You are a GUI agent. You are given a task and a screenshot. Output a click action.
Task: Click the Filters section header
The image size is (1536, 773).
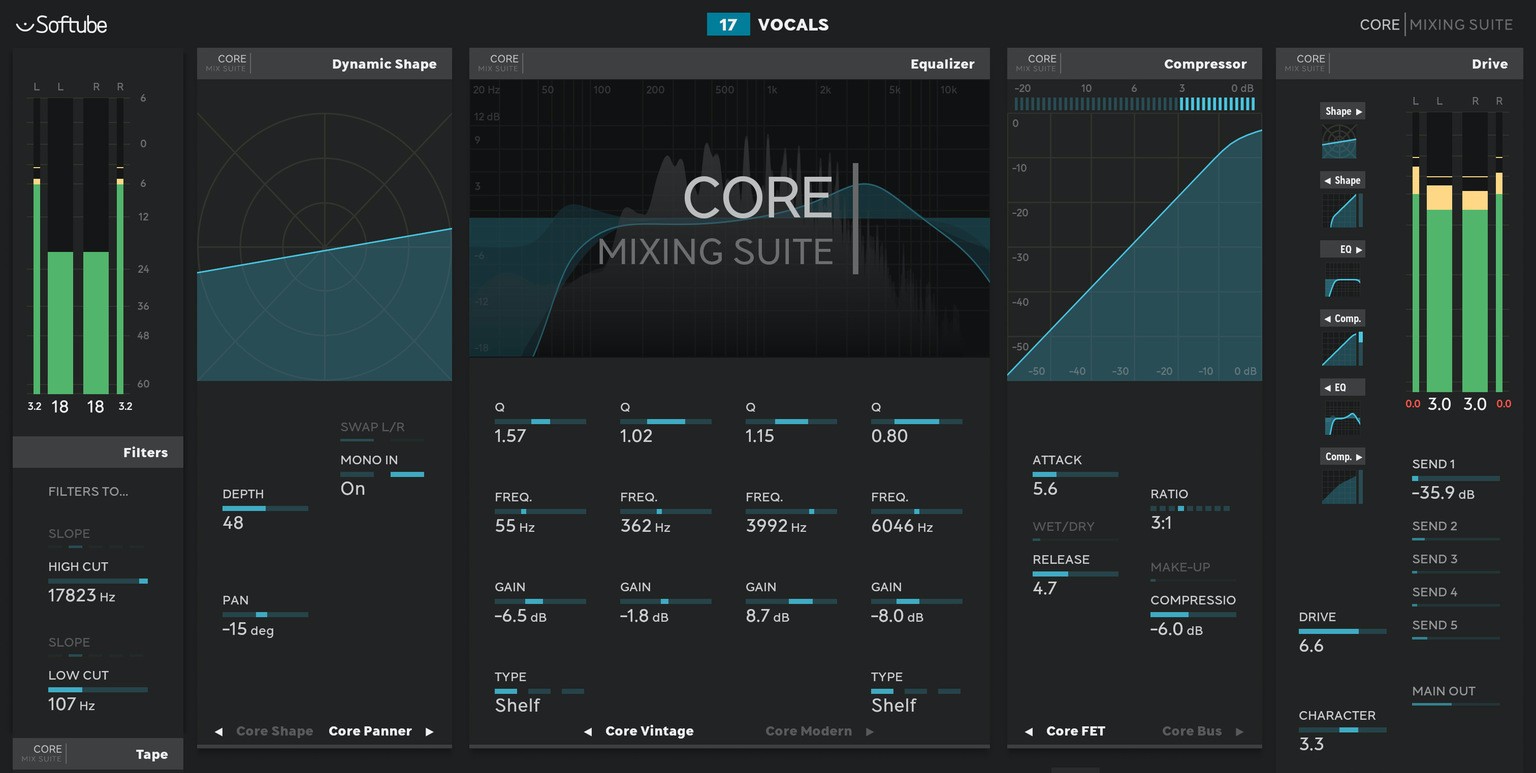click(x=98, y=452)
